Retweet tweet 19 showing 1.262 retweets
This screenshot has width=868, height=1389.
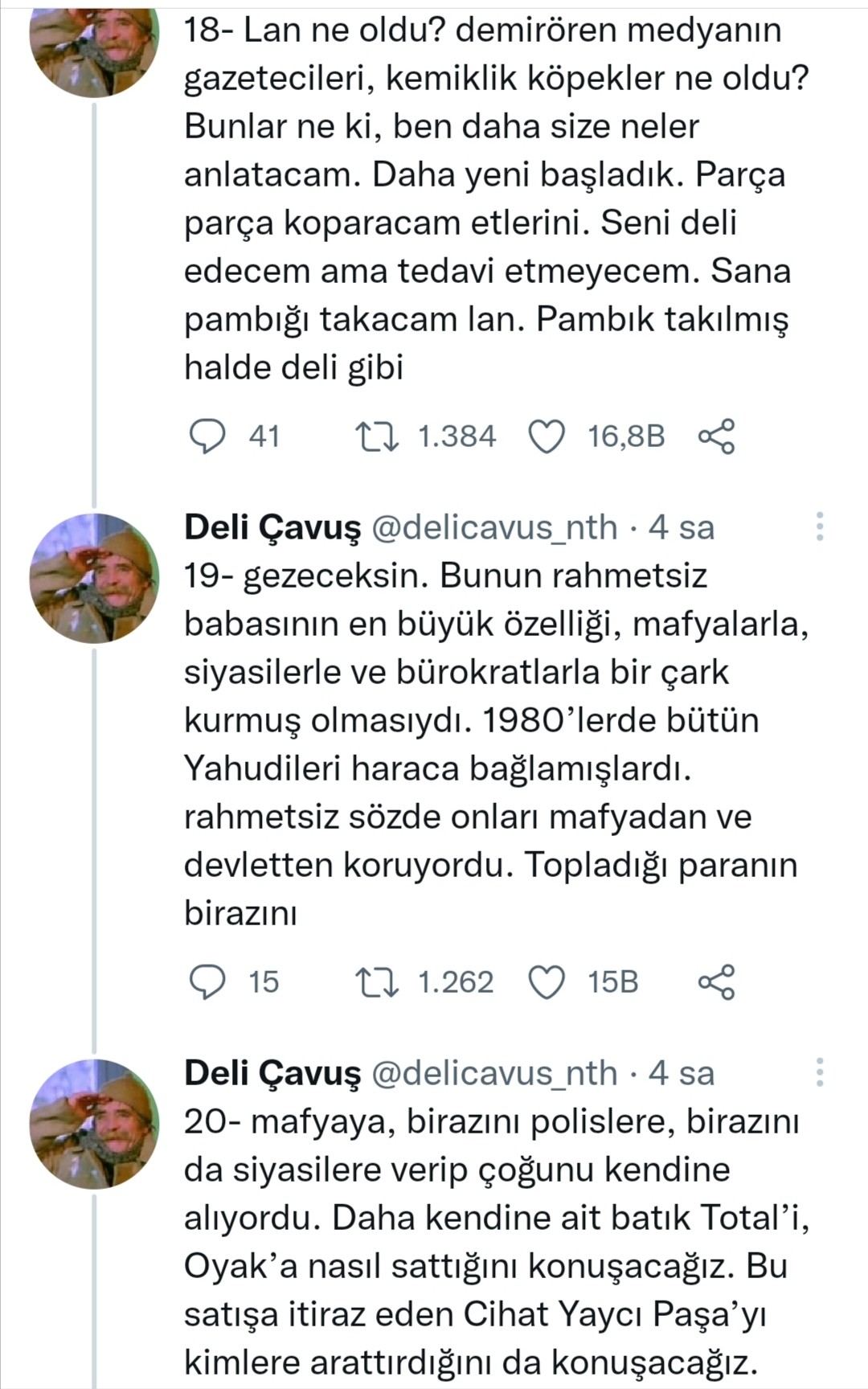[x=377, y=982]
